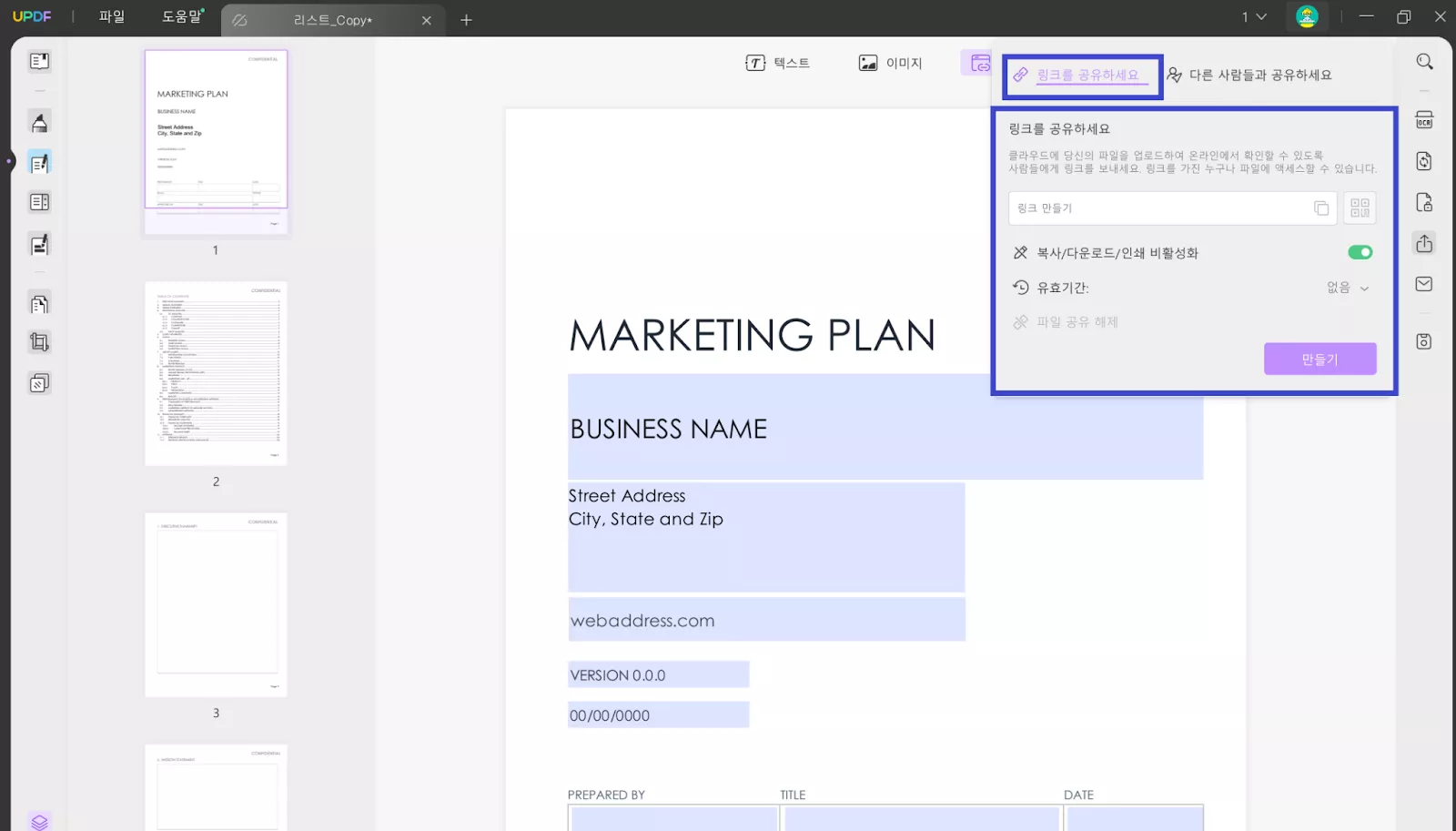The width and height of the screenshot is (1456, 831).
Task: Select page 2 thumbnail
Action: [216, 374]
